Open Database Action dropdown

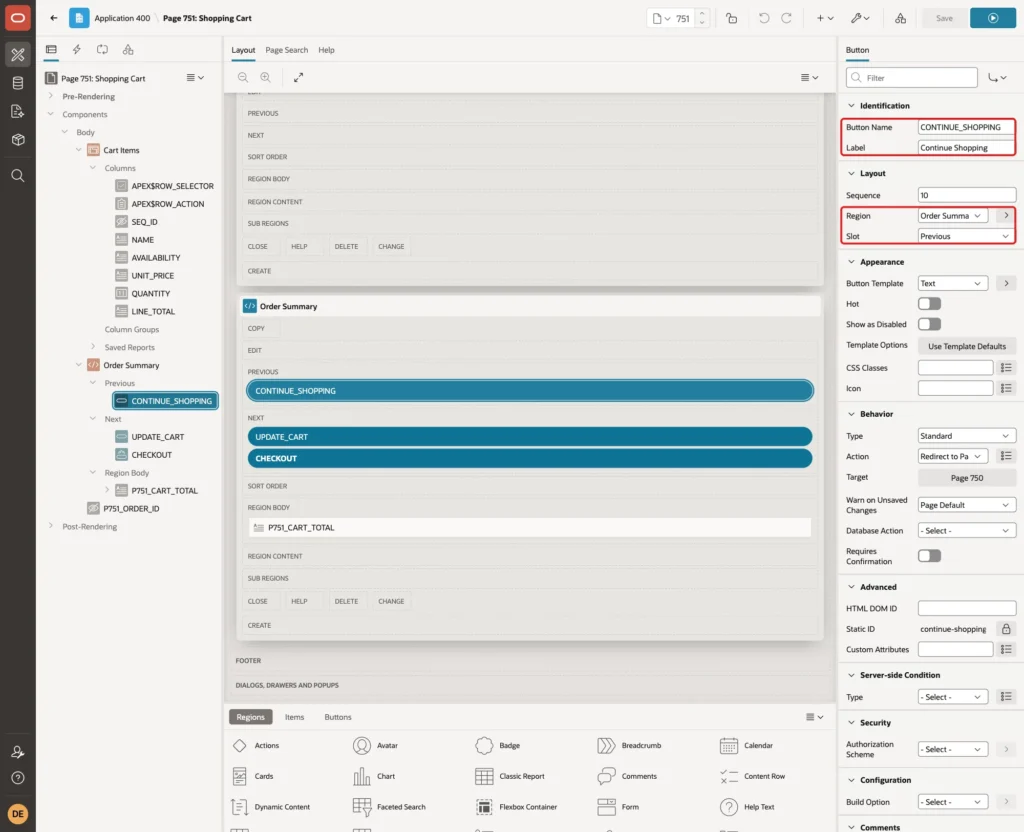[x=966, y=531]
